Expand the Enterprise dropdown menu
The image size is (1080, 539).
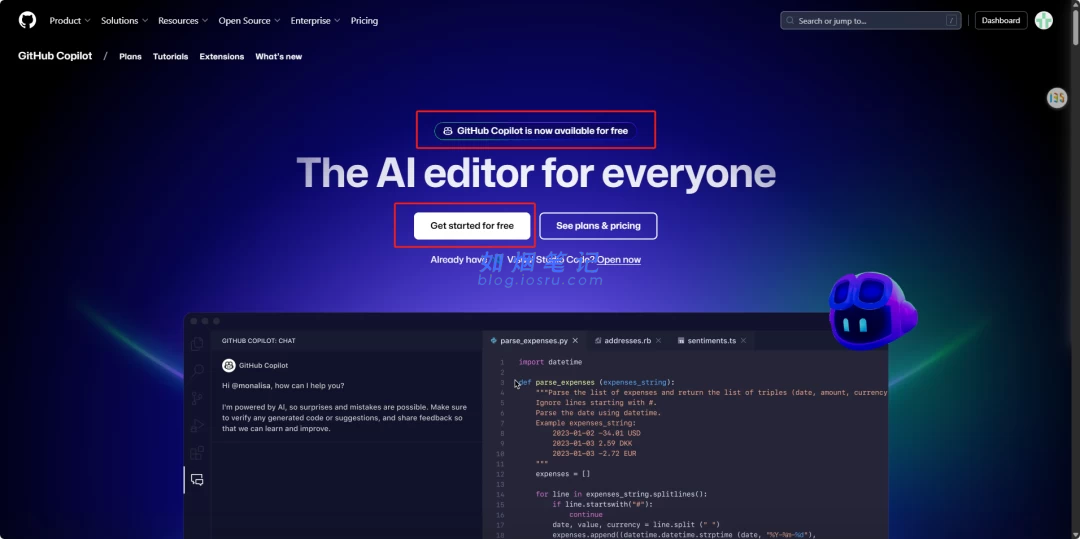tap(315, 21)
